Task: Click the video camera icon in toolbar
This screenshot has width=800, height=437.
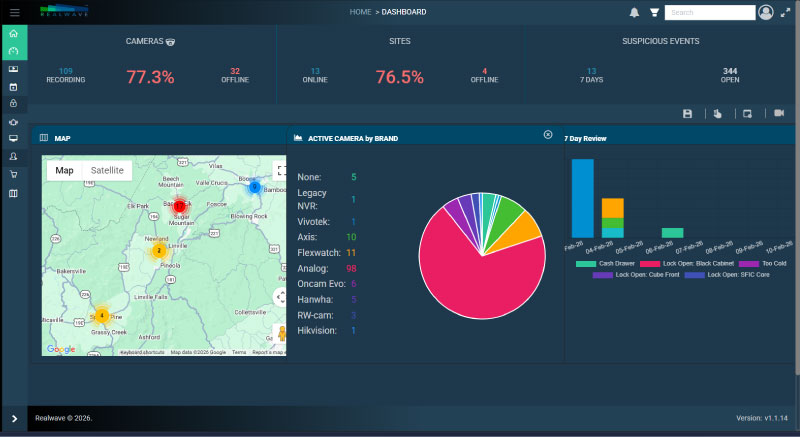Action: coord(779,113)
